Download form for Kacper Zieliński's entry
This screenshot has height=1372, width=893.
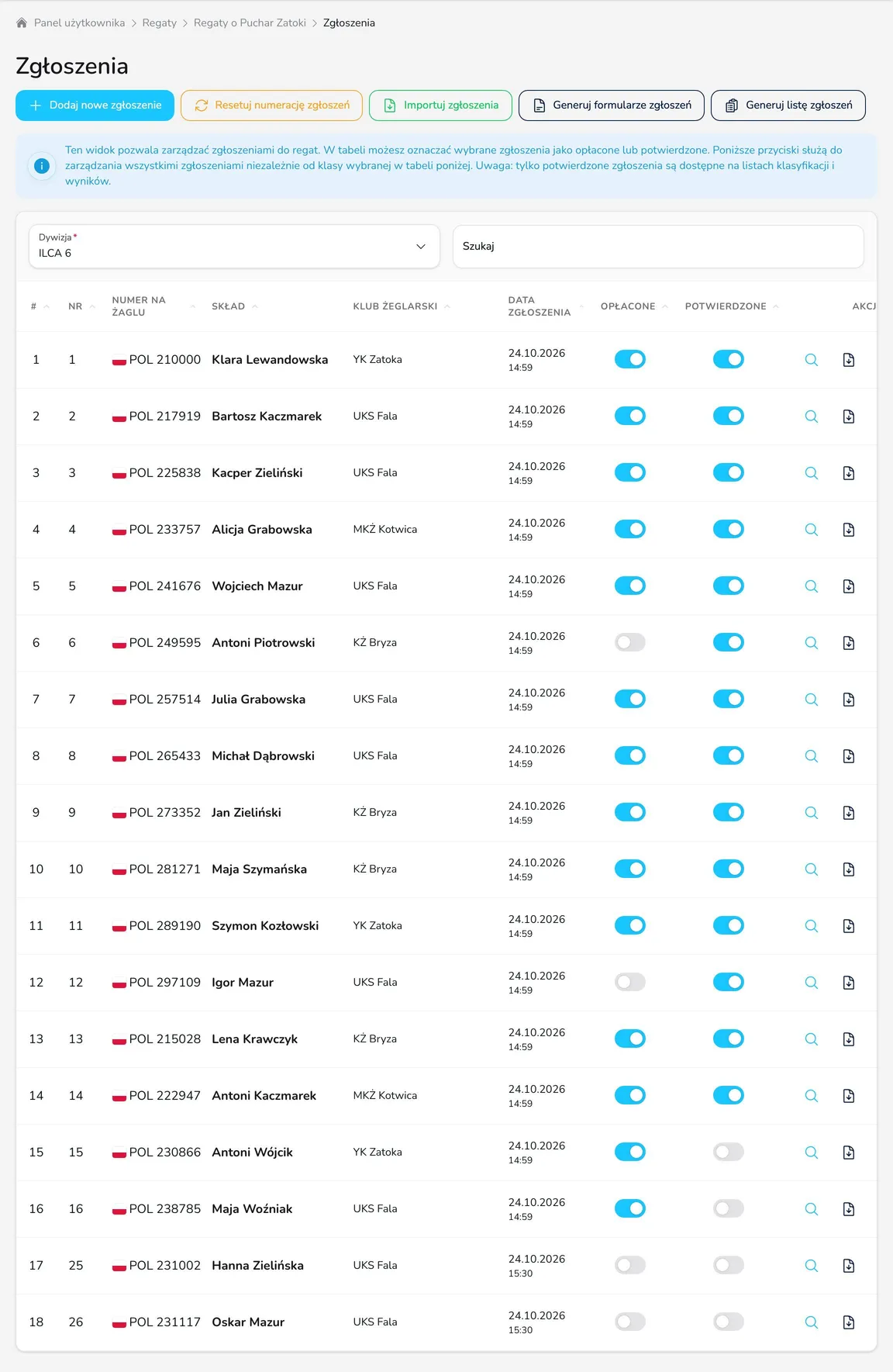tap(849, 473)
